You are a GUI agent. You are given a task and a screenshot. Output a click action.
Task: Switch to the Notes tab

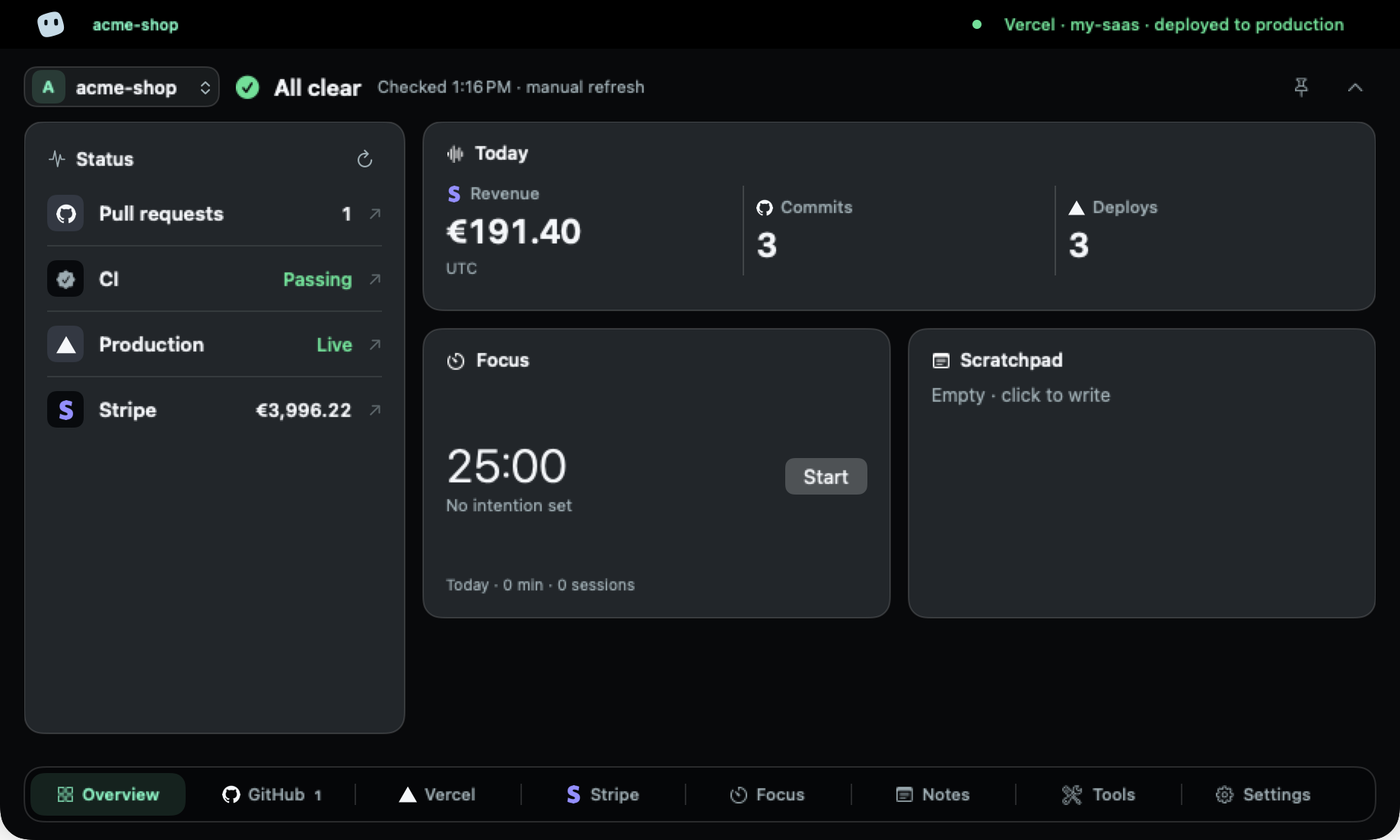click(933, 794)
